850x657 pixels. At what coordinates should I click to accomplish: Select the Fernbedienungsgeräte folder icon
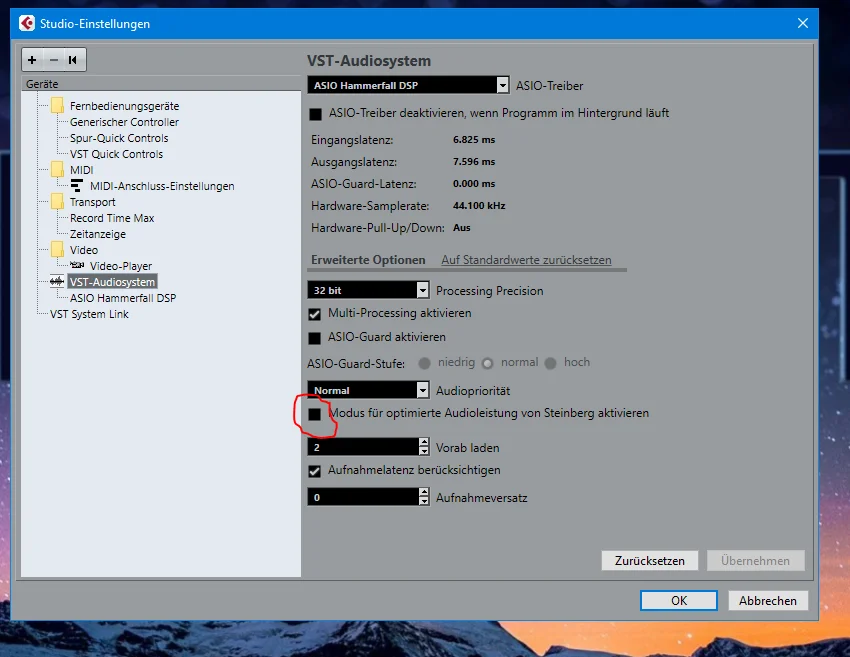click(x=57, y=106)
